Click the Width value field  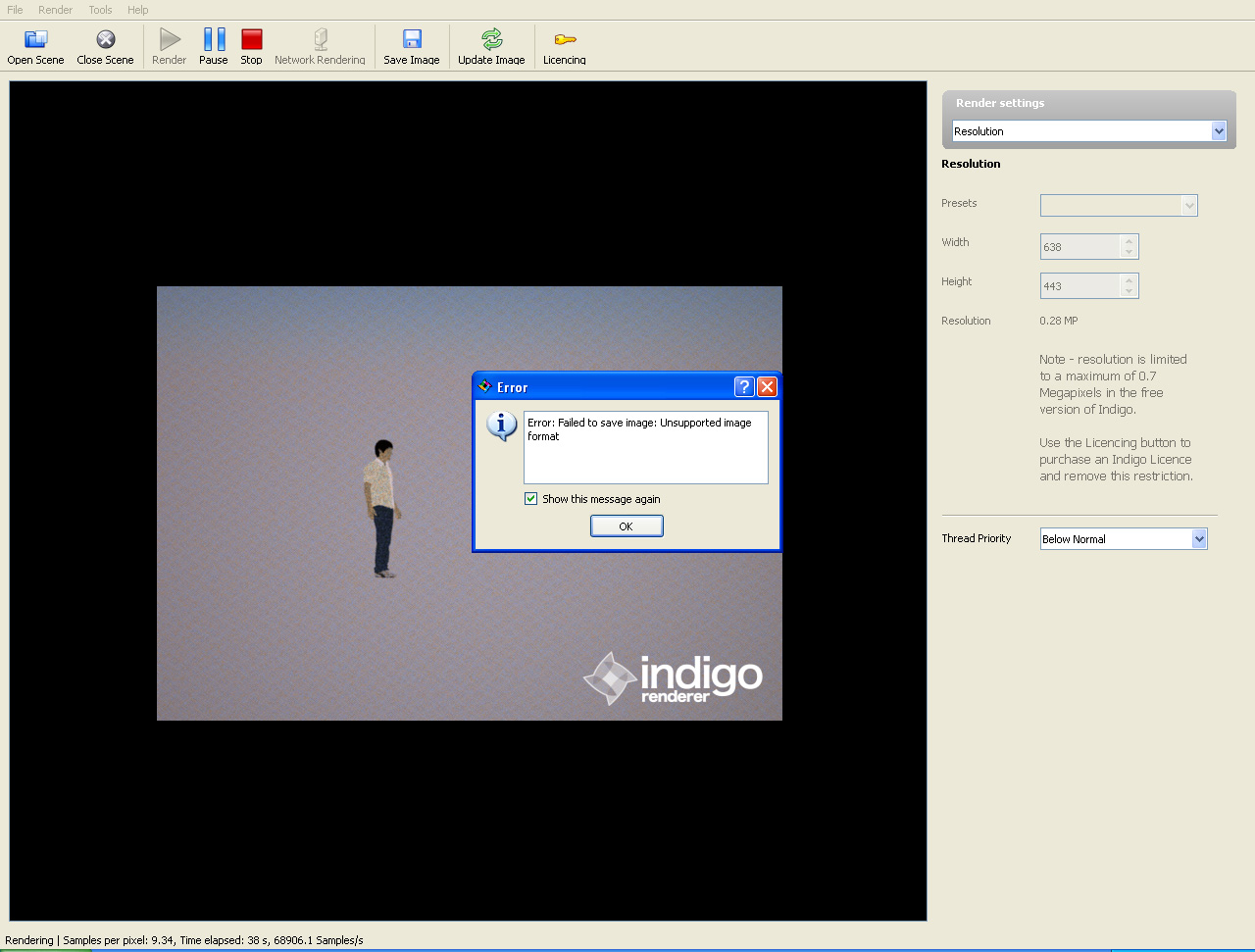pyautogui.click(x=1079, y=247)
